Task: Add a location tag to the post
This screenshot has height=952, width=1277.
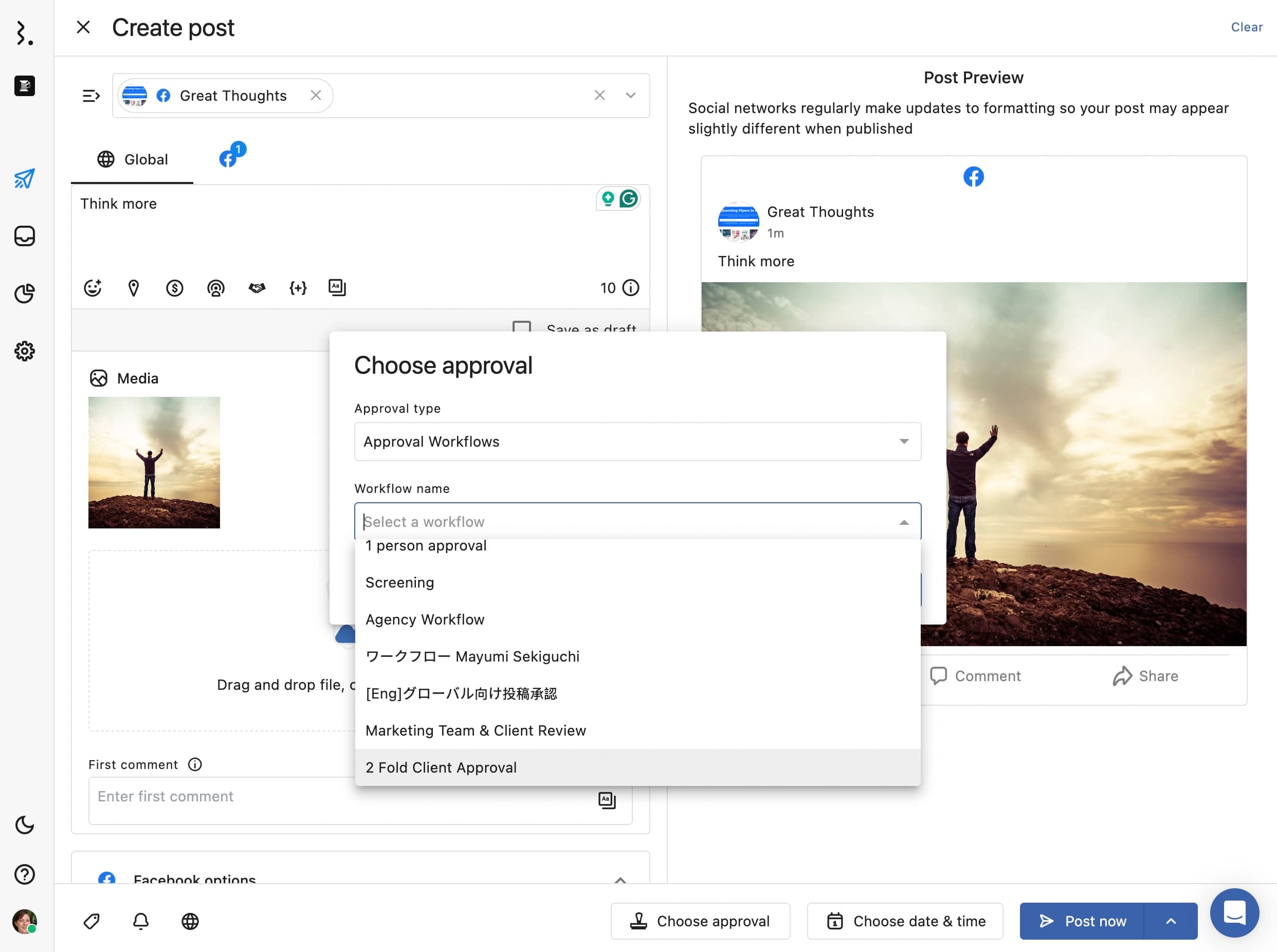Action: (134, 287)
